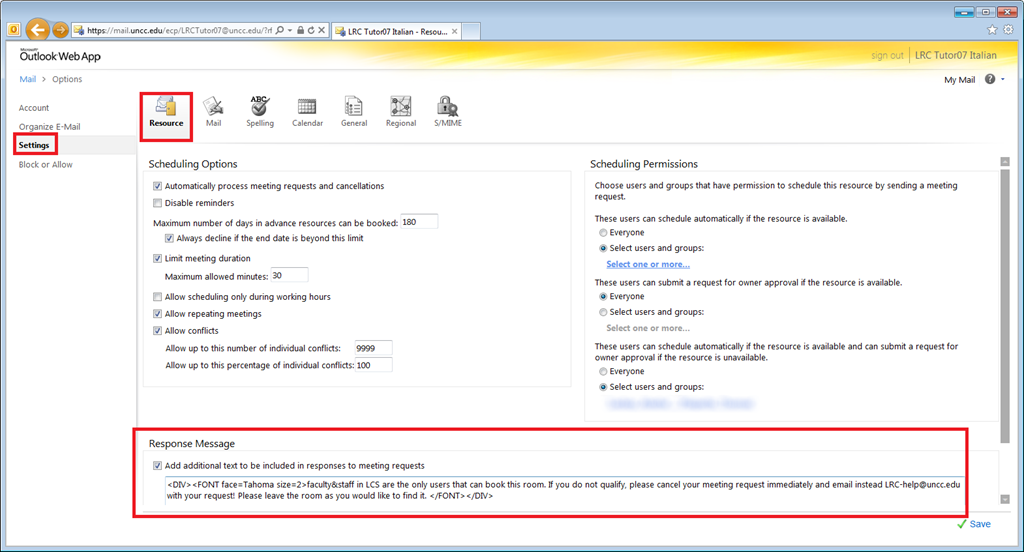The height and width of the screenshot is (552, 1024).
Task: Open the Resource settings icon
Action: pyautogui.click(x=166, y=110)
